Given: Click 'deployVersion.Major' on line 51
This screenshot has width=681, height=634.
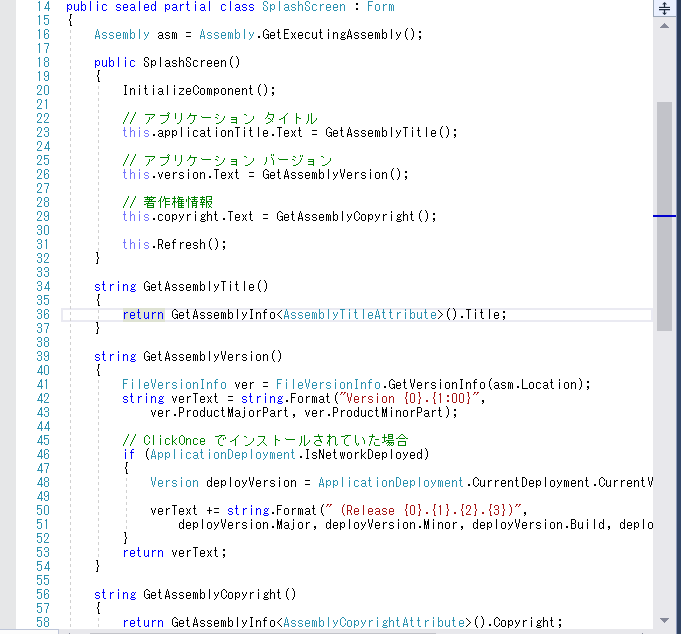Looking at the screenshot, I should point(244,525).
